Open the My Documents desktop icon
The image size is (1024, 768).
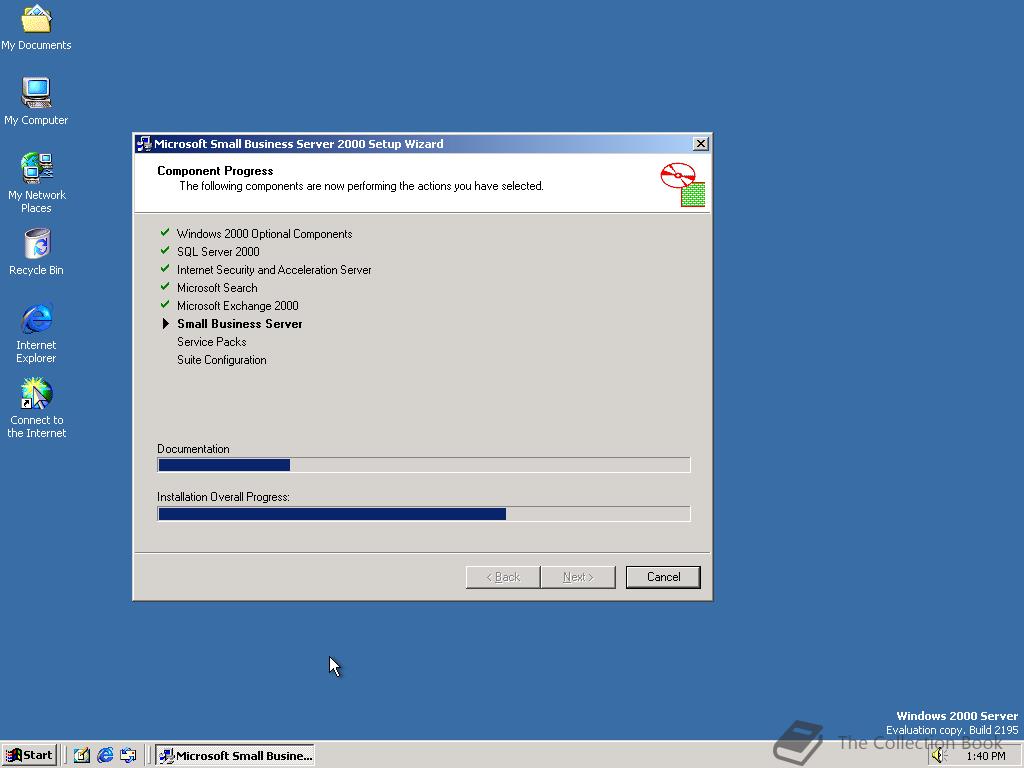[36, 27]
